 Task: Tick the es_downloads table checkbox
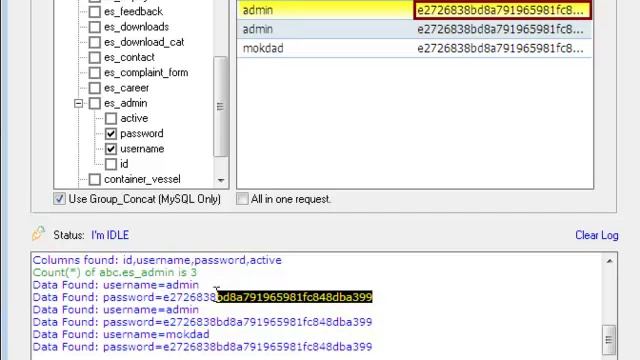click(95, 27)
